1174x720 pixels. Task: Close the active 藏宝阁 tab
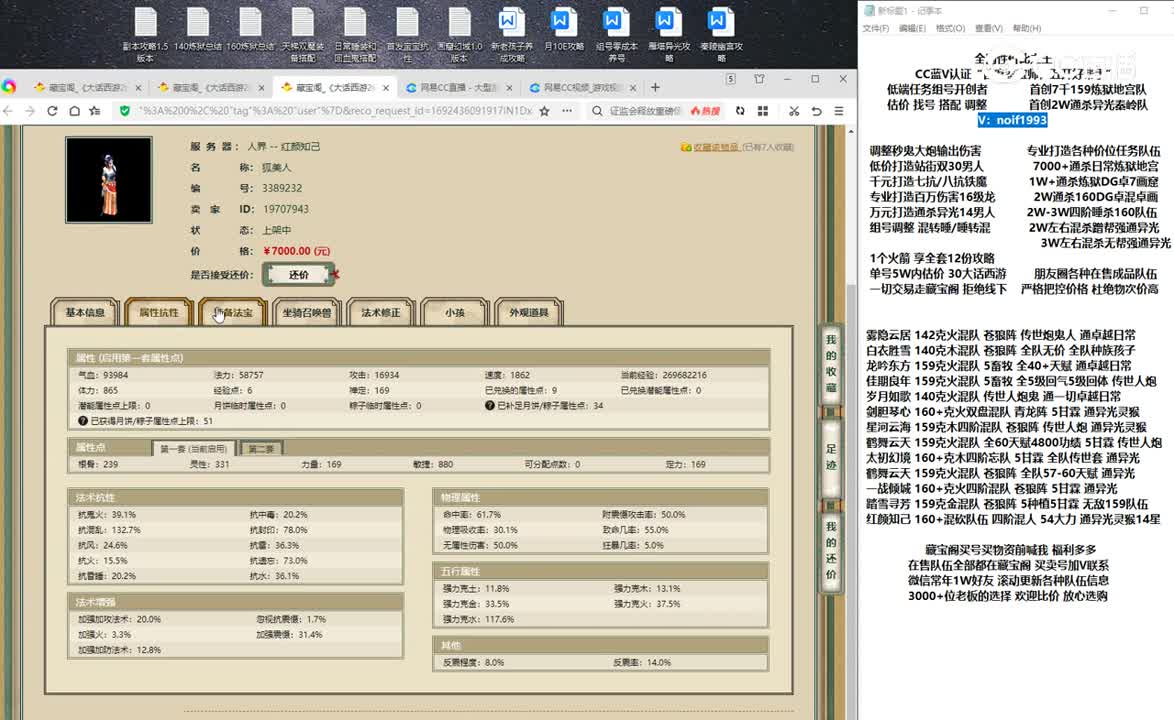[x=386, y=88]
